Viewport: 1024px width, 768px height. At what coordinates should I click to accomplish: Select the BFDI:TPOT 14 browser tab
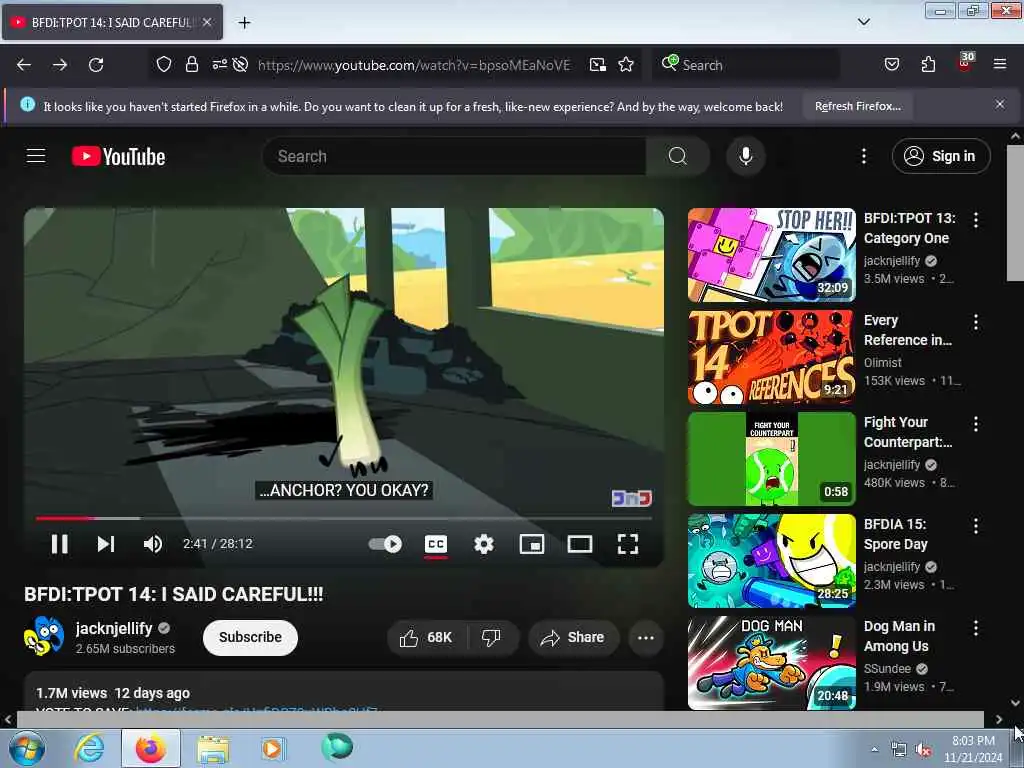point(112,22)
